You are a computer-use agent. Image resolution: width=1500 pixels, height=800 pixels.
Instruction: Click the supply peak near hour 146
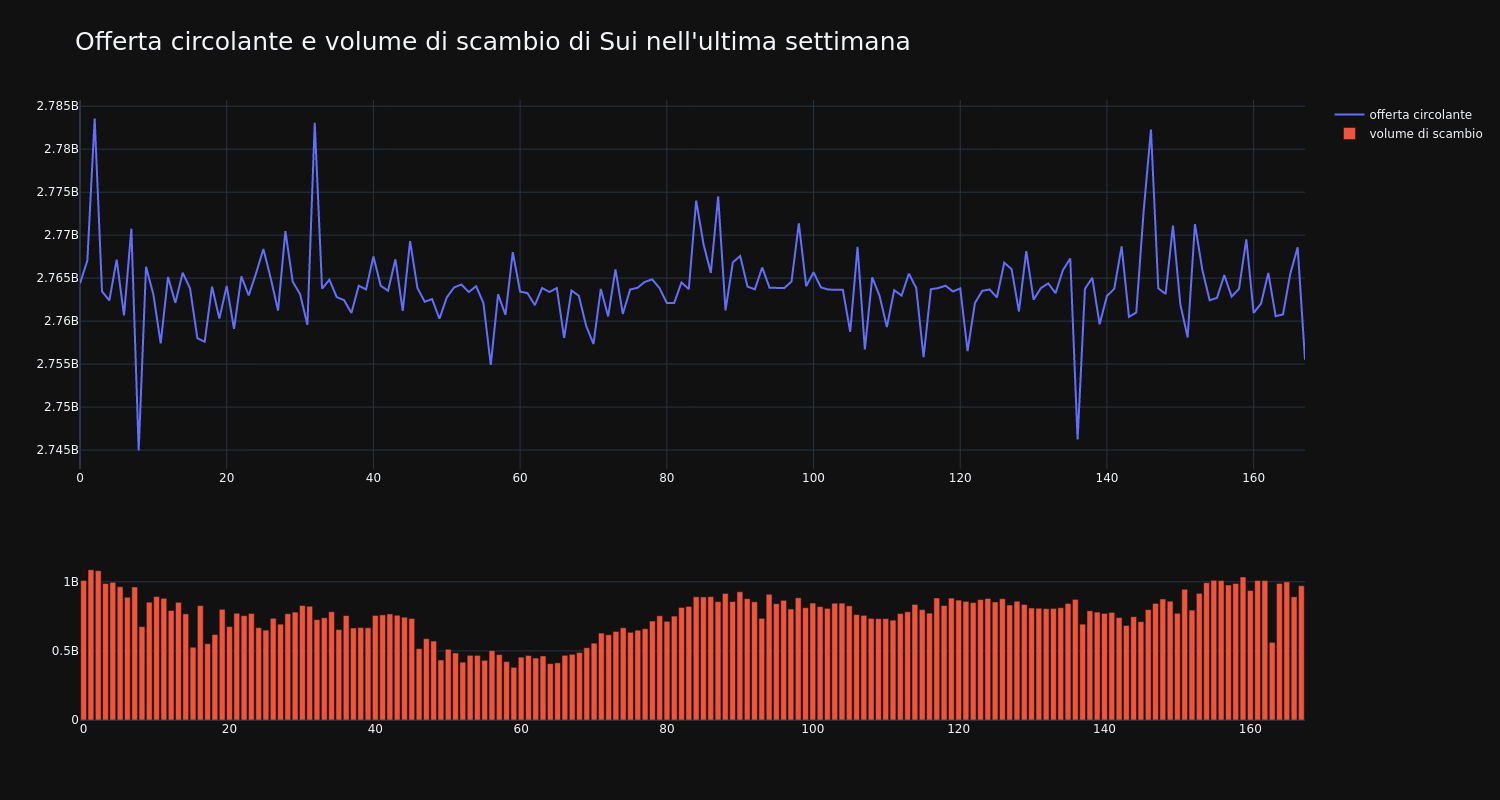1151,129
